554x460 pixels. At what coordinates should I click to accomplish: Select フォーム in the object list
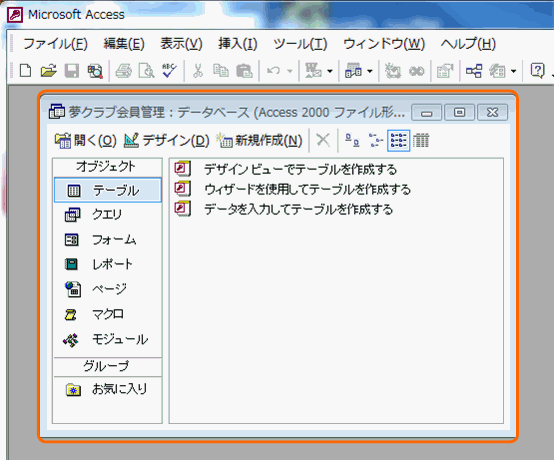(108, 240)
